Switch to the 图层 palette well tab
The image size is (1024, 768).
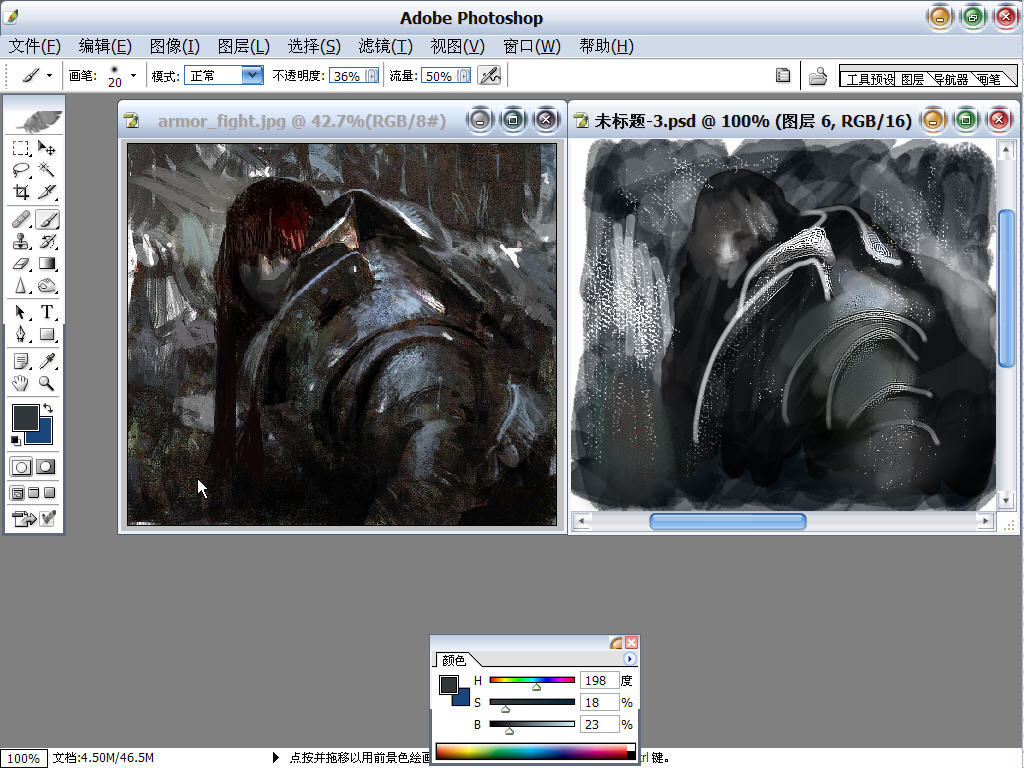coord(912,79)
